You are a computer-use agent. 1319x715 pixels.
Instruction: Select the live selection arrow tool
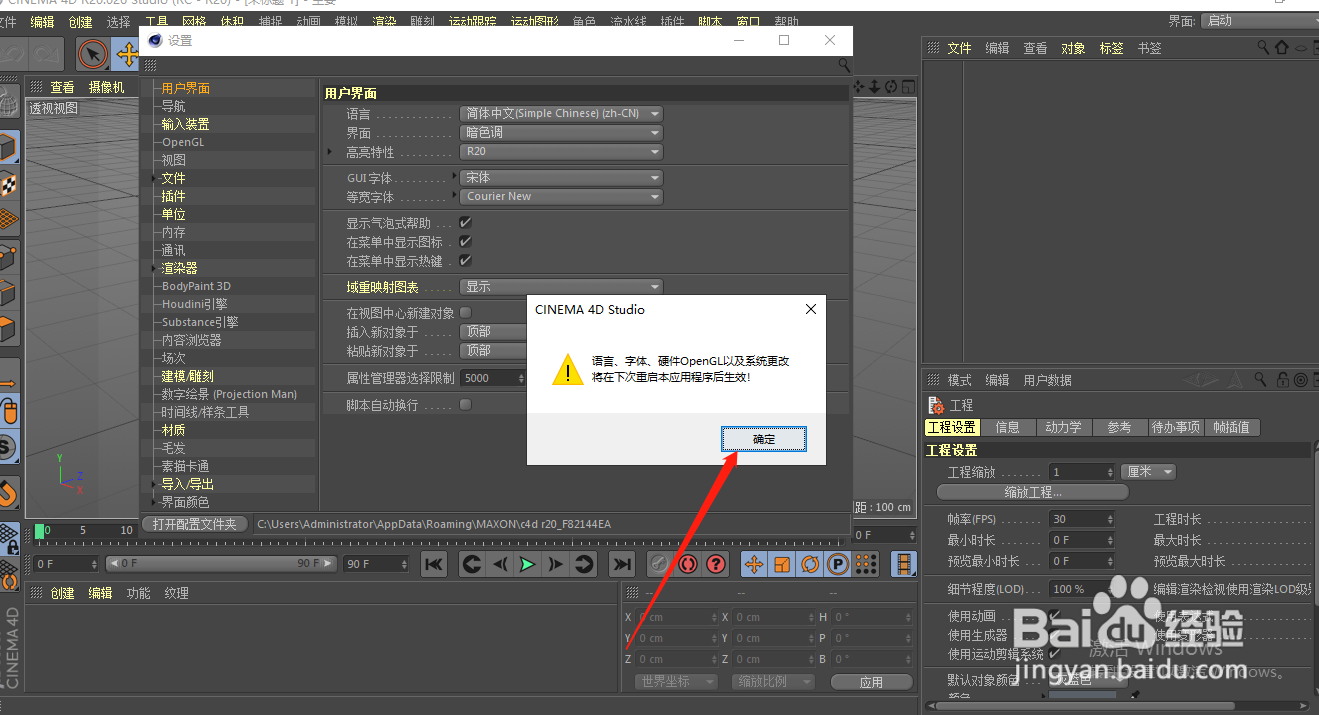[x=93, y=54]
